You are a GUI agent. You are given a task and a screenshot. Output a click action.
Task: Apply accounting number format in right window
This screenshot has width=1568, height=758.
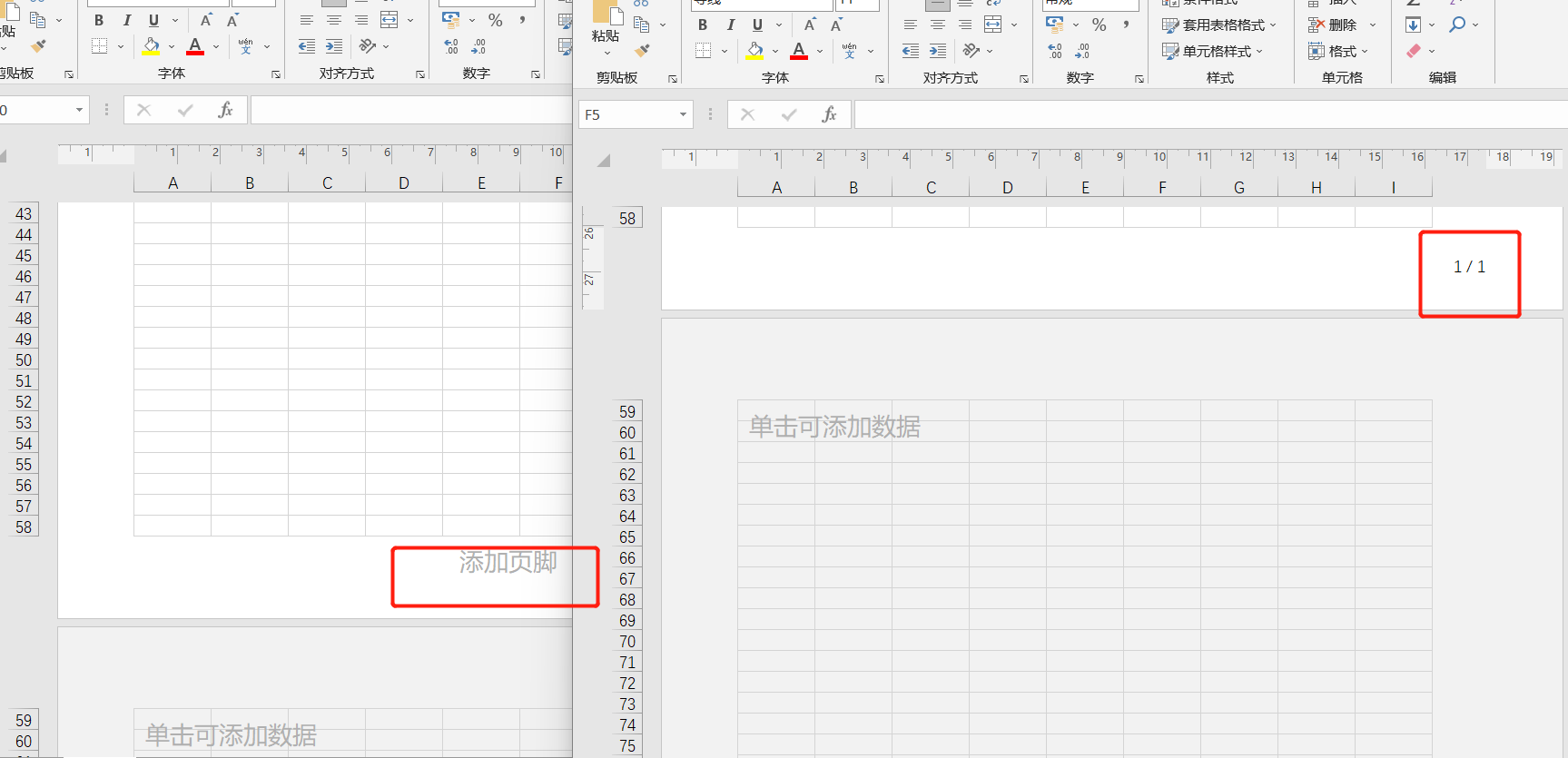coord(1054,25)
